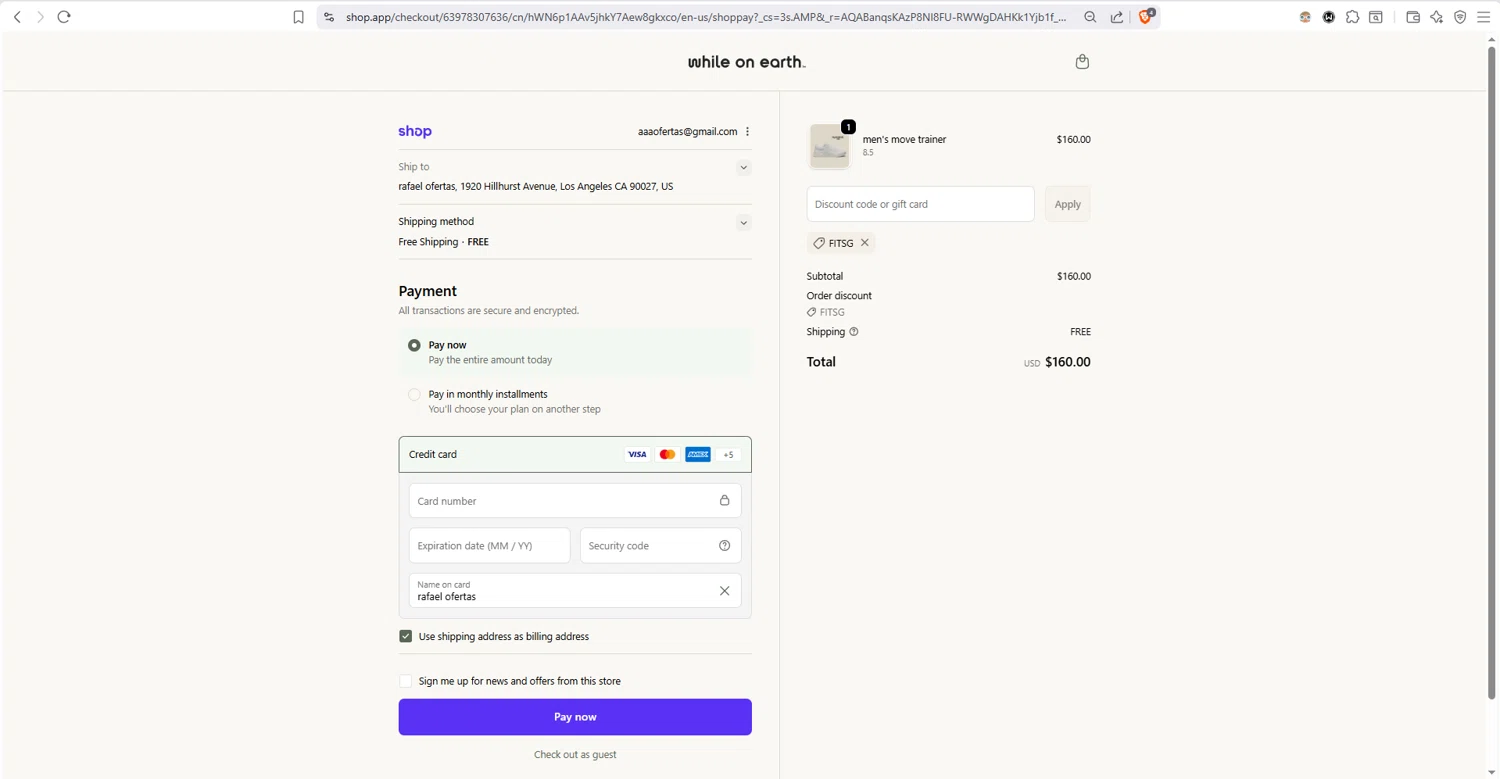The height and width of the screenshot is (779, 1500).
Task: Select Pay in monthly installments option
Action: coord(414,395)
